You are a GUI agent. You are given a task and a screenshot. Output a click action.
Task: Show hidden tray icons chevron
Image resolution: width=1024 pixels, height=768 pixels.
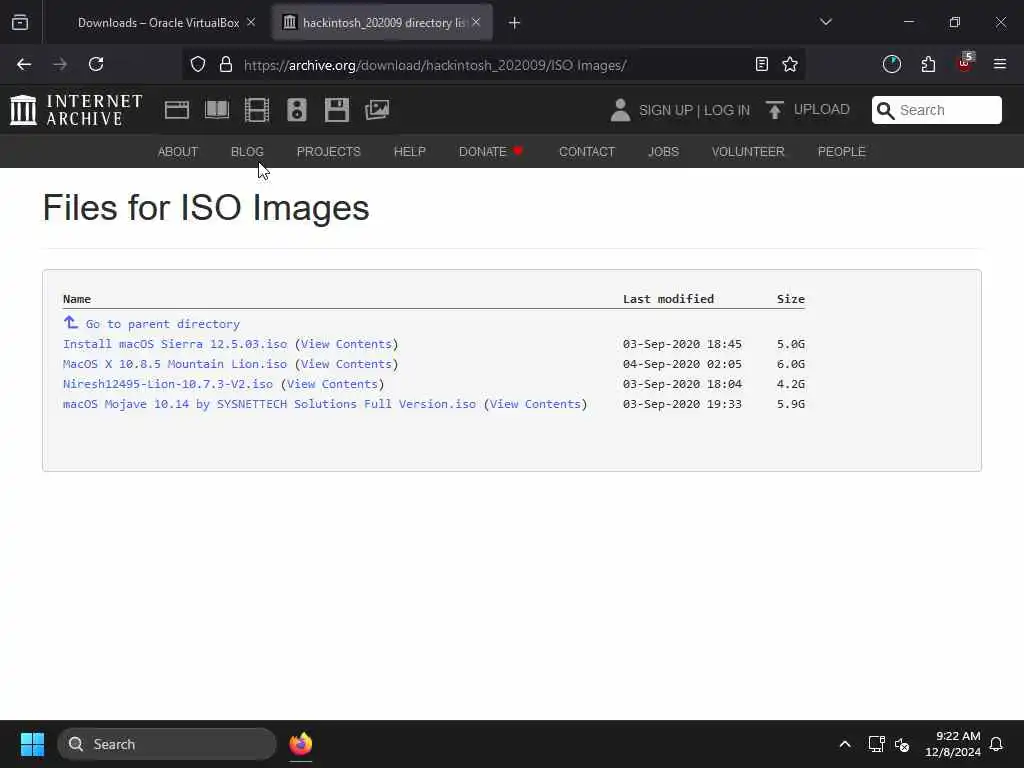[844, 744]
